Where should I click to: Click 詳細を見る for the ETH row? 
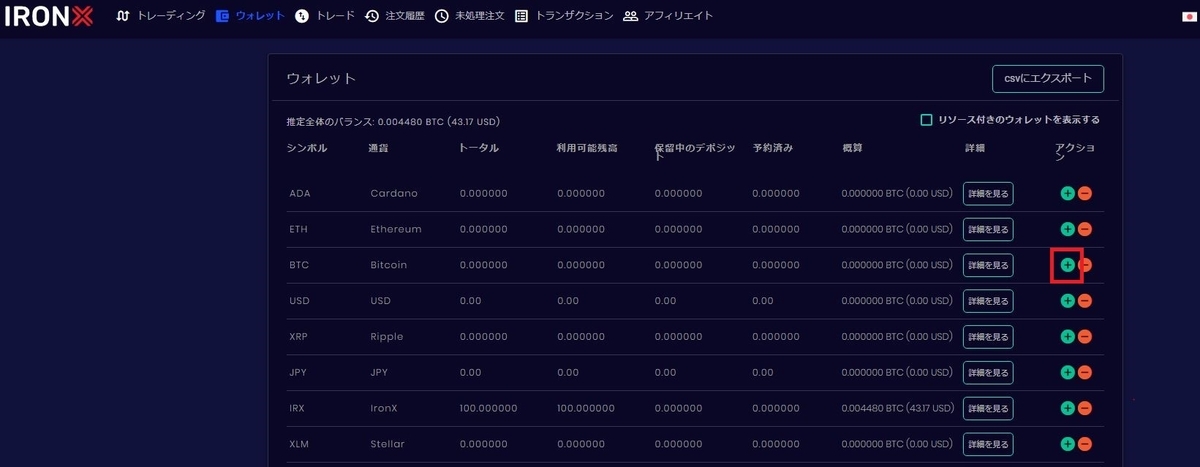(988, 229)
